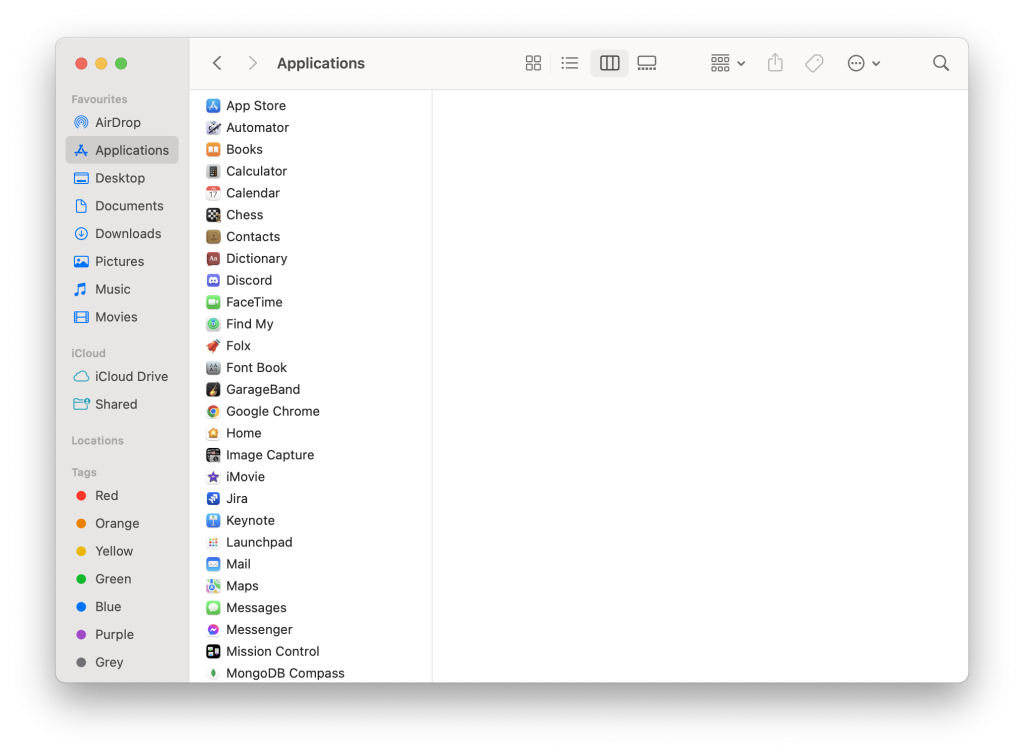Select the Home app icon

213,433
